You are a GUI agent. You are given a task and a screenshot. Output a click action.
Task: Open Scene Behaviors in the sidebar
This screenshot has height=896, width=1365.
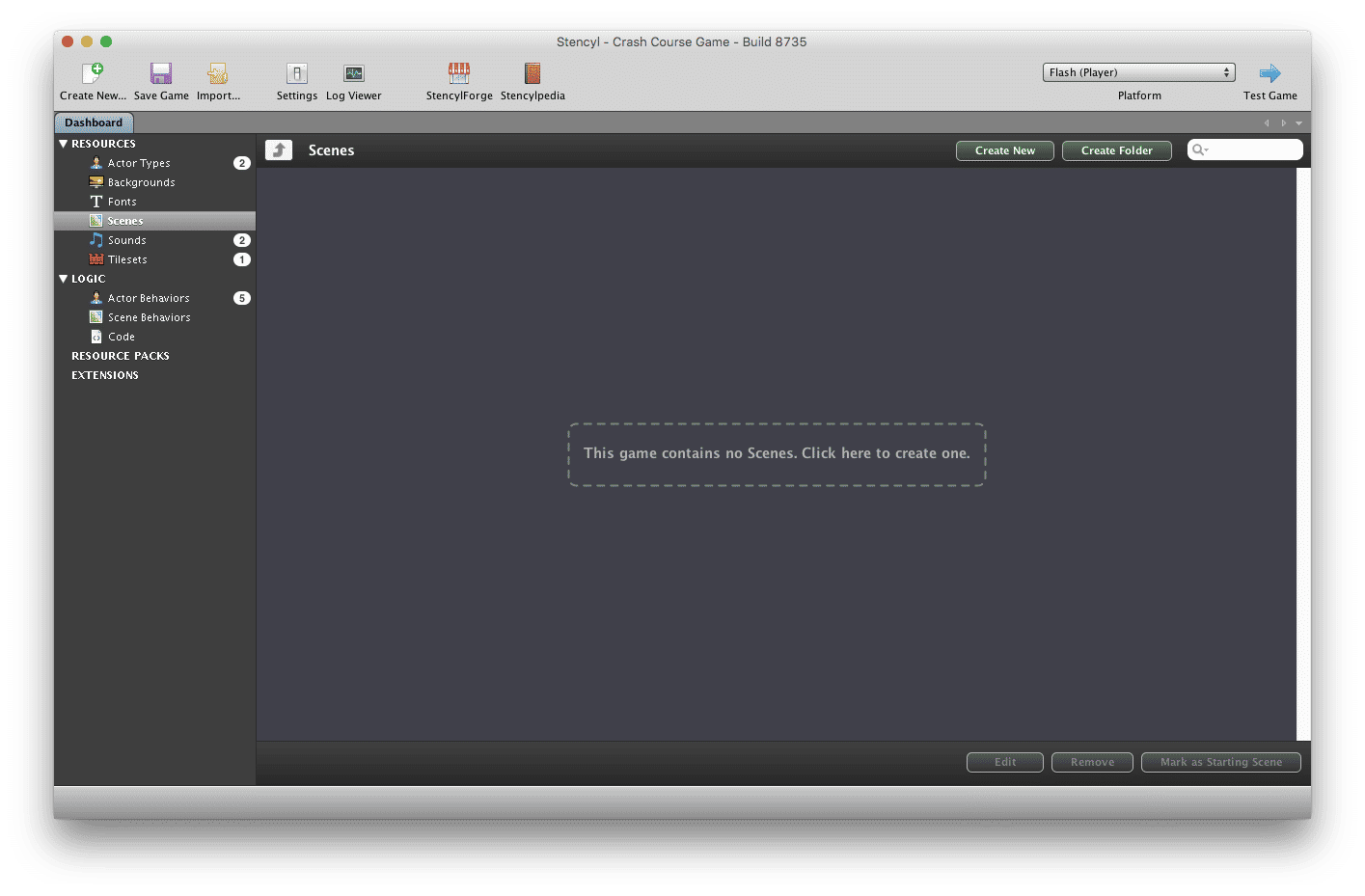154,317
